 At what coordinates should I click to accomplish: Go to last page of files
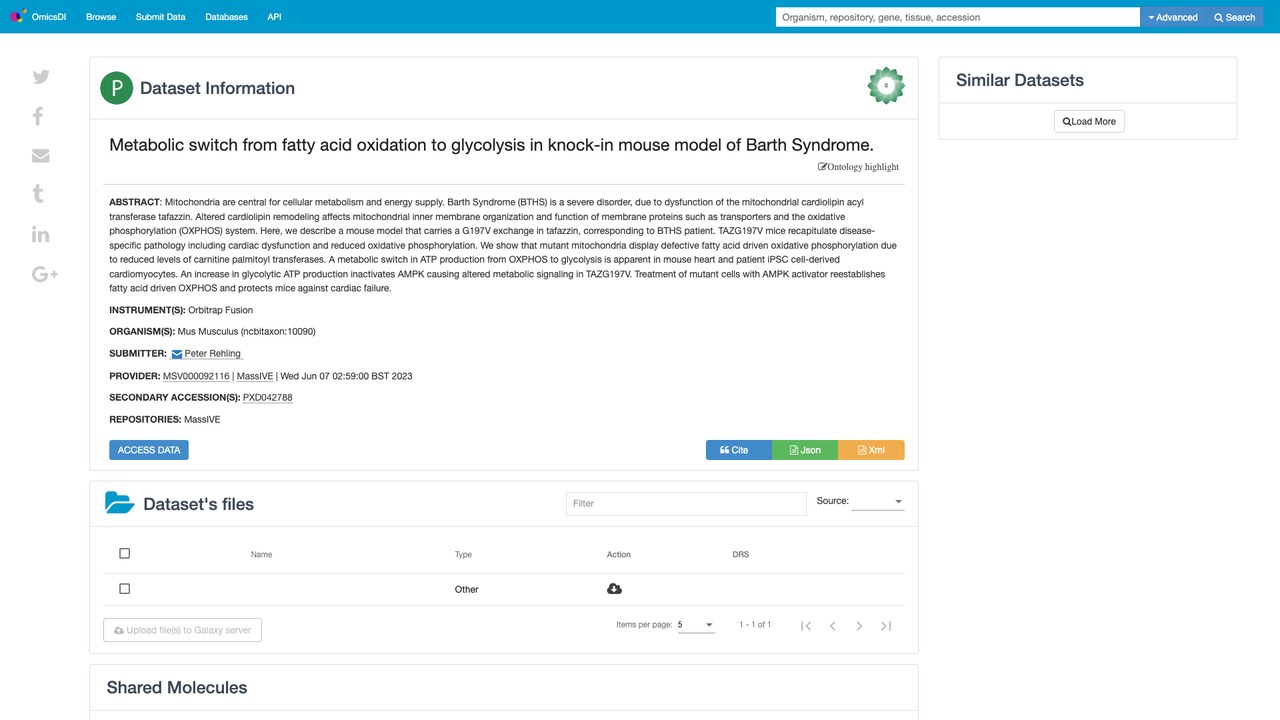click(886, 626)
